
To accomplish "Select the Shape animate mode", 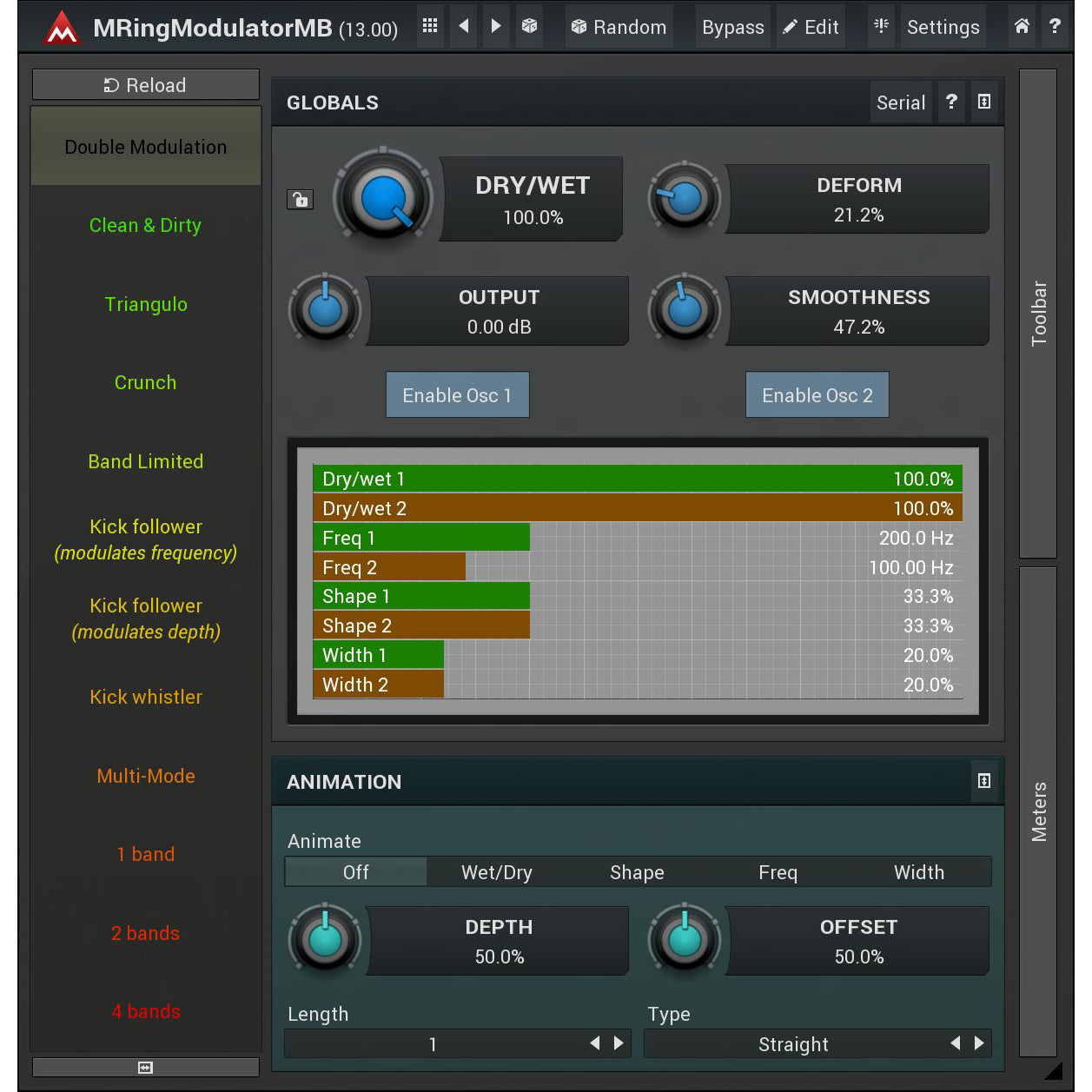I will pos(637,872).
